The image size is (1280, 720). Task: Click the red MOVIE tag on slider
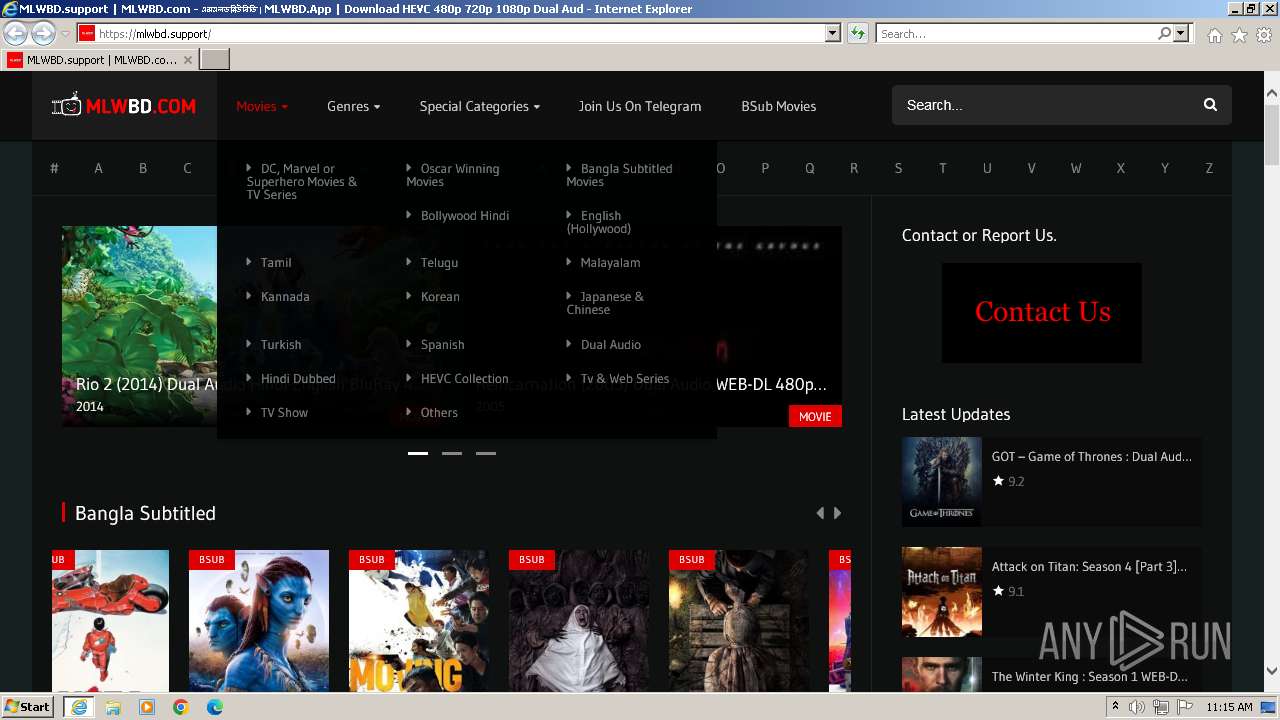tap(815, 416)
